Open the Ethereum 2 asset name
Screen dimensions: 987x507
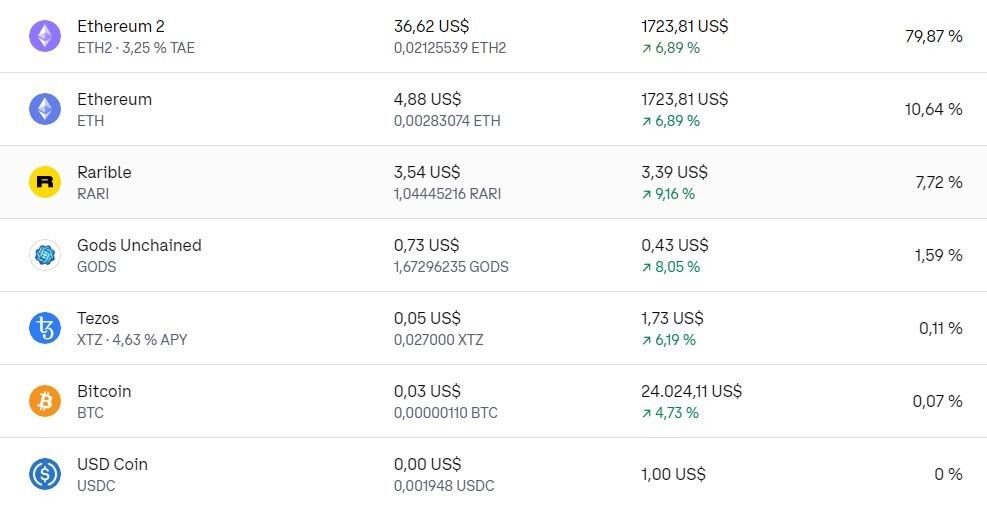click(x=121, y=26)
